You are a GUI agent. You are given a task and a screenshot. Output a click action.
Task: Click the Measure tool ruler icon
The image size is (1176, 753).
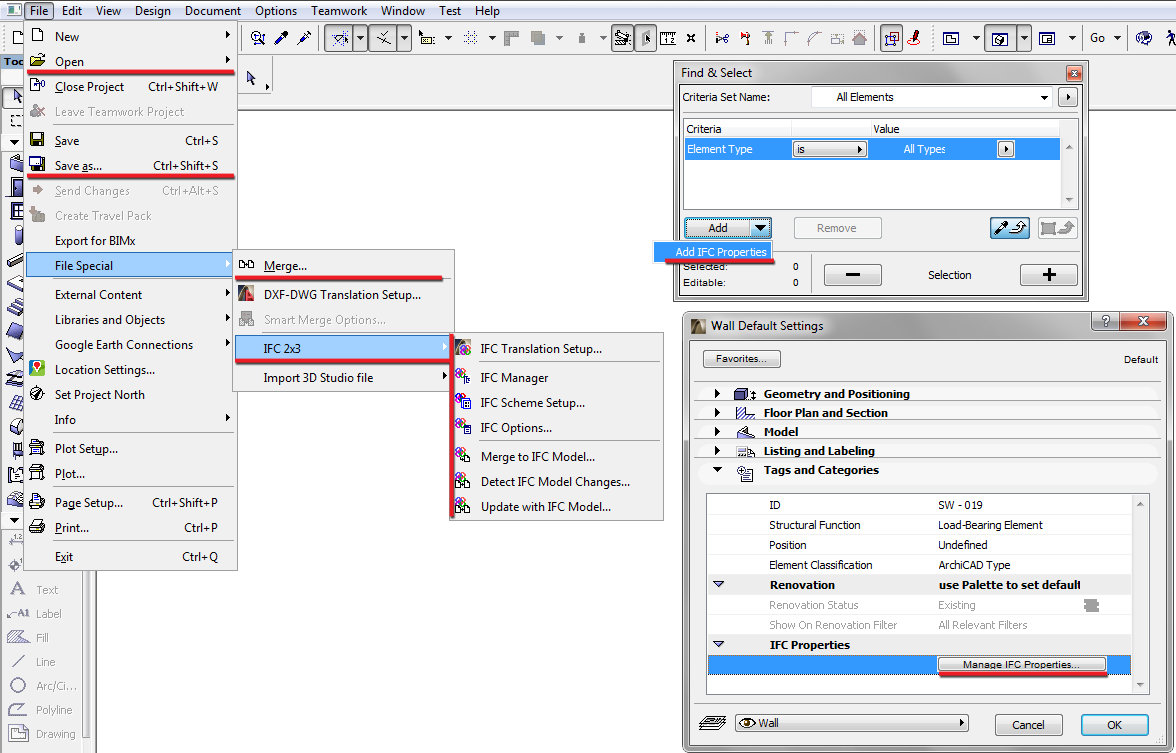pos(668,38)
